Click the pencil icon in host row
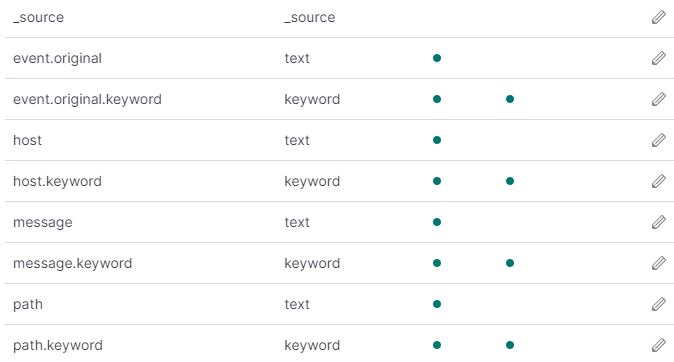Image resolution: width=674 pixels, height=362 pixels. [659, 140]
